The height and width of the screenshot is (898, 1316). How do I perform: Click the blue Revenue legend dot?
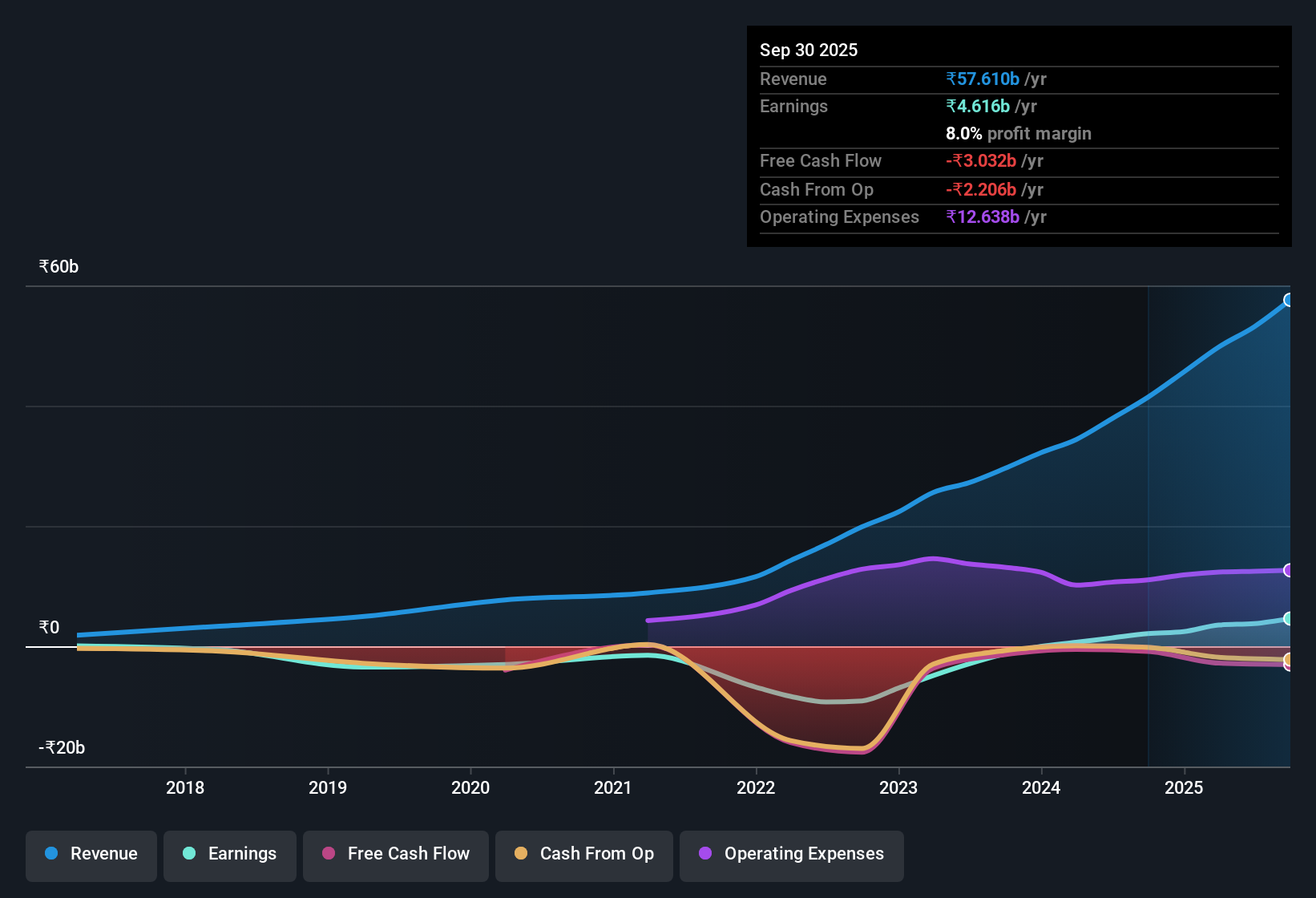[50, 854]
